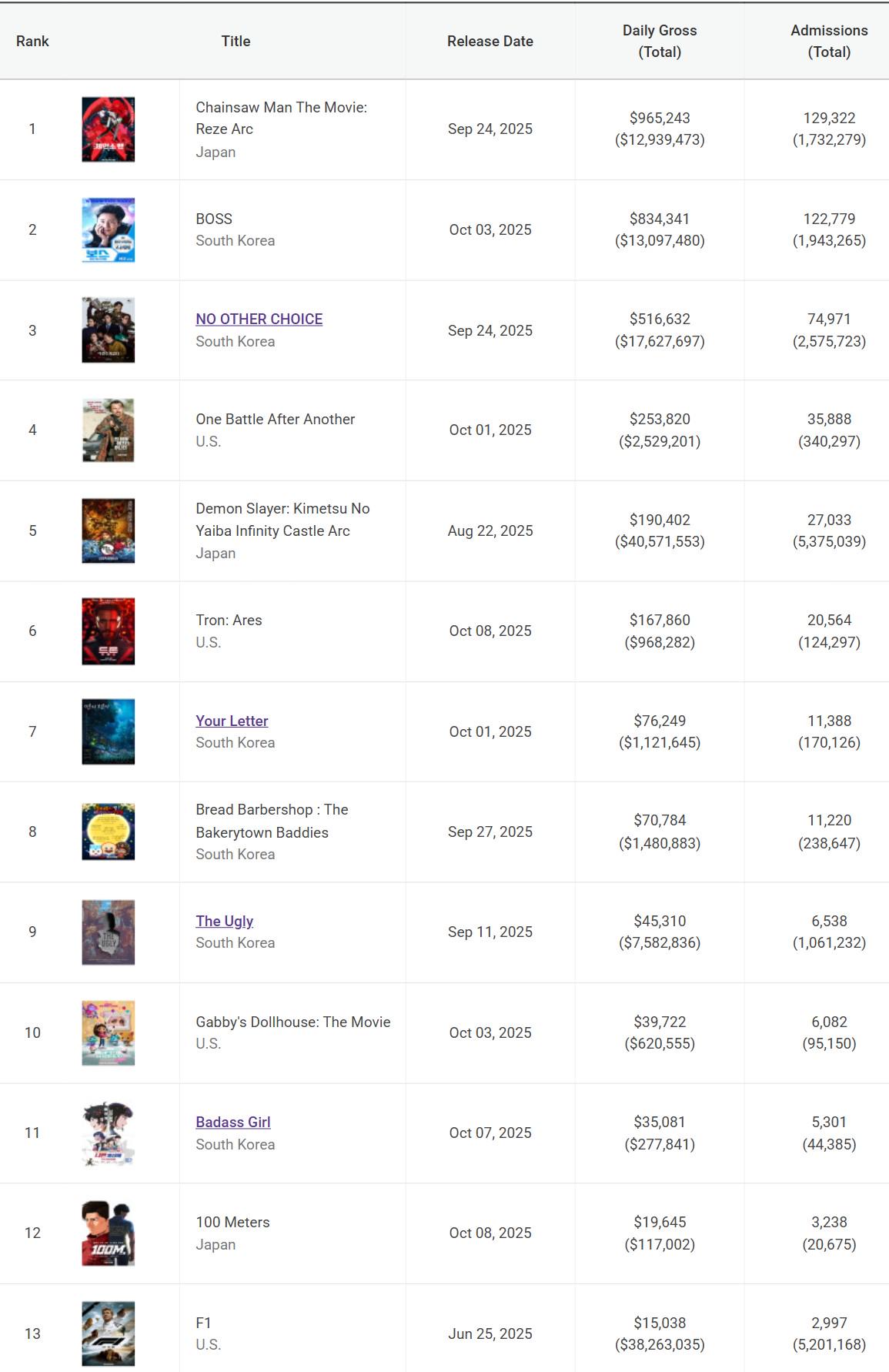This screenshot has height=1372, width=889.
Task: Click the Title column header
Action: pos(236,41)
